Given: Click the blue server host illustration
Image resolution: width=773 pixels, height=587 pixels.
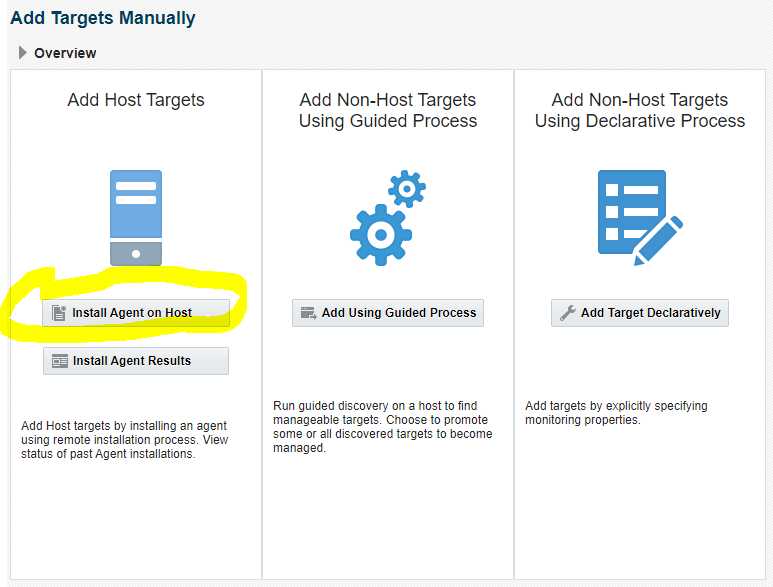Looking at the screenshot, I should coord(136,218).
